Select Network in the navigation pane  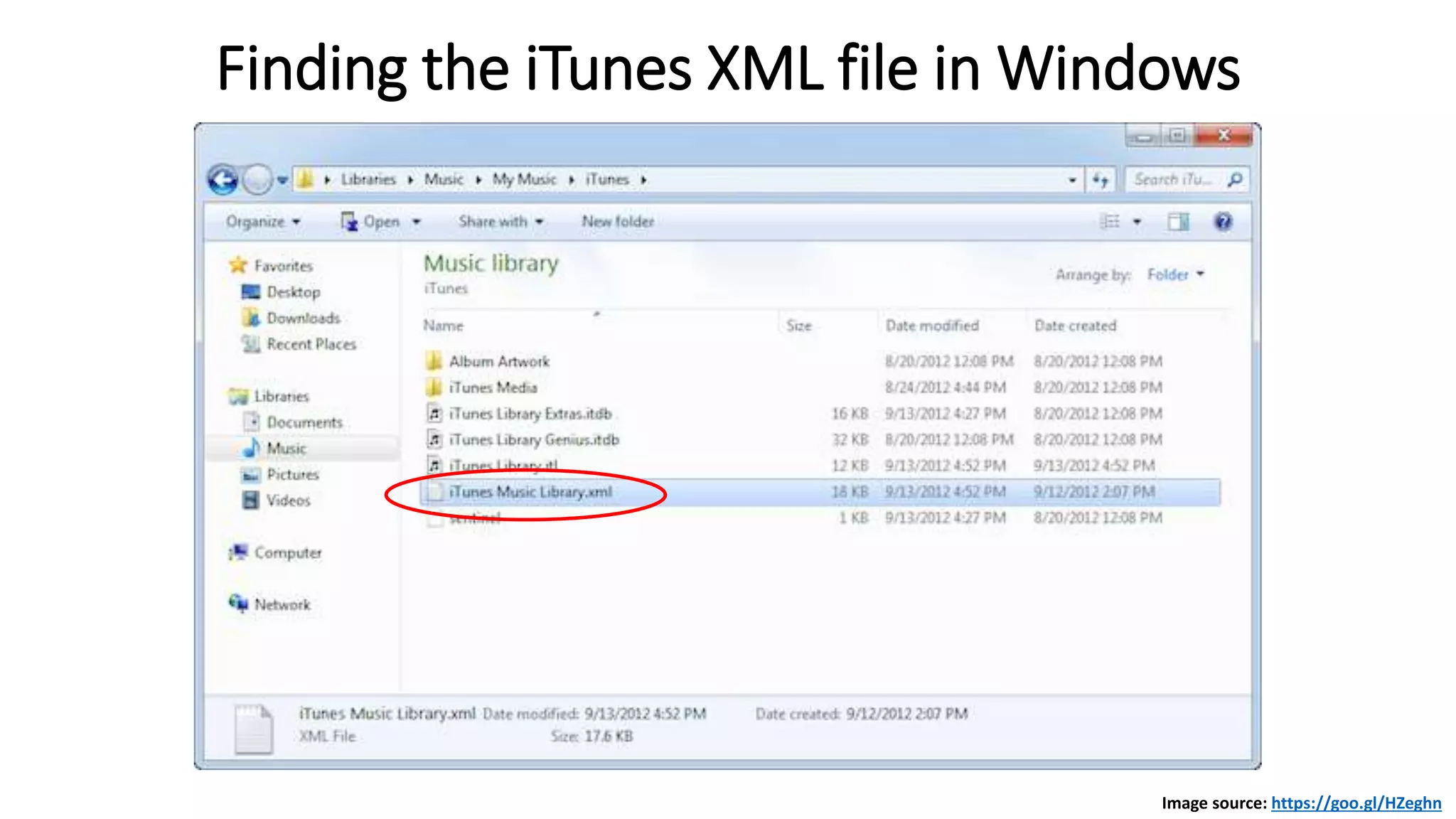[x=282, y=604]
